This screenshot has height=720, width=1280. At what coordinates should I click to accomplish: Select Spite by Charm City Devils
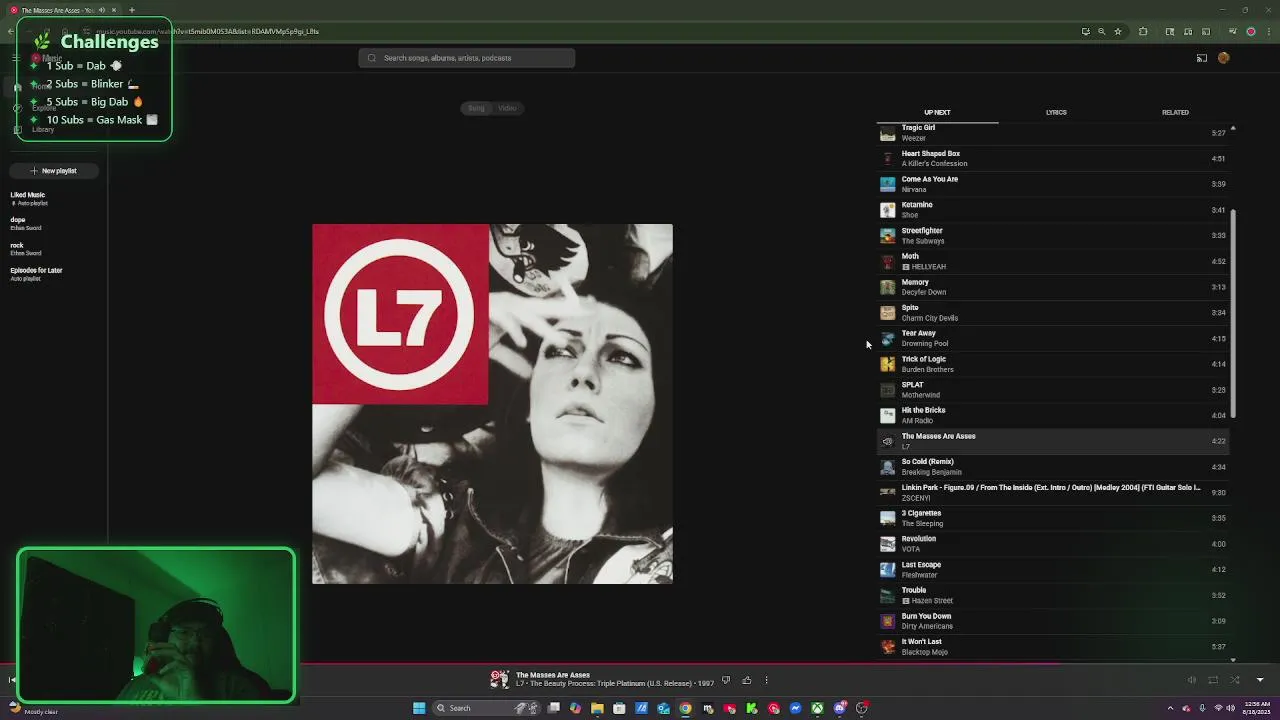click(1053, 312)
